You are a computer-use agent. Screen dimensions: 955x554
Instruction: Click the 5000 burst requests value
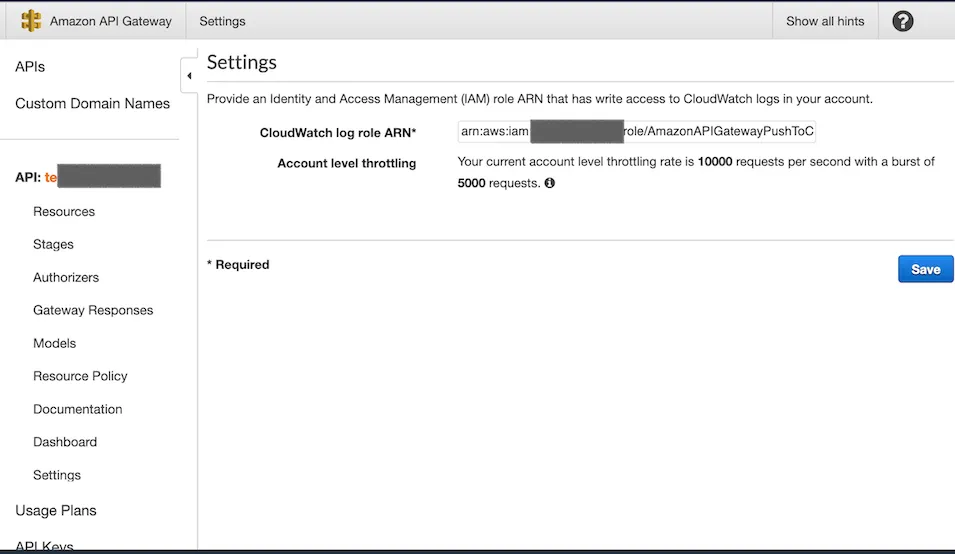[471, 183]
